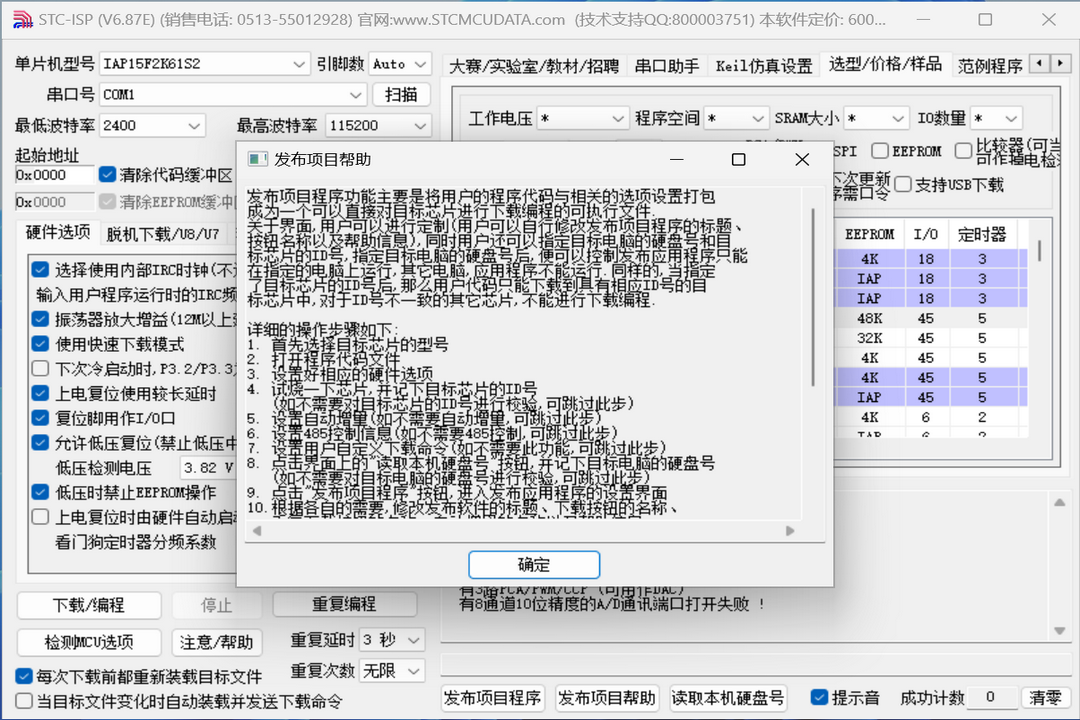
Task: Click the 确定 button in the help dialog
Action: [x=532, y=564]
